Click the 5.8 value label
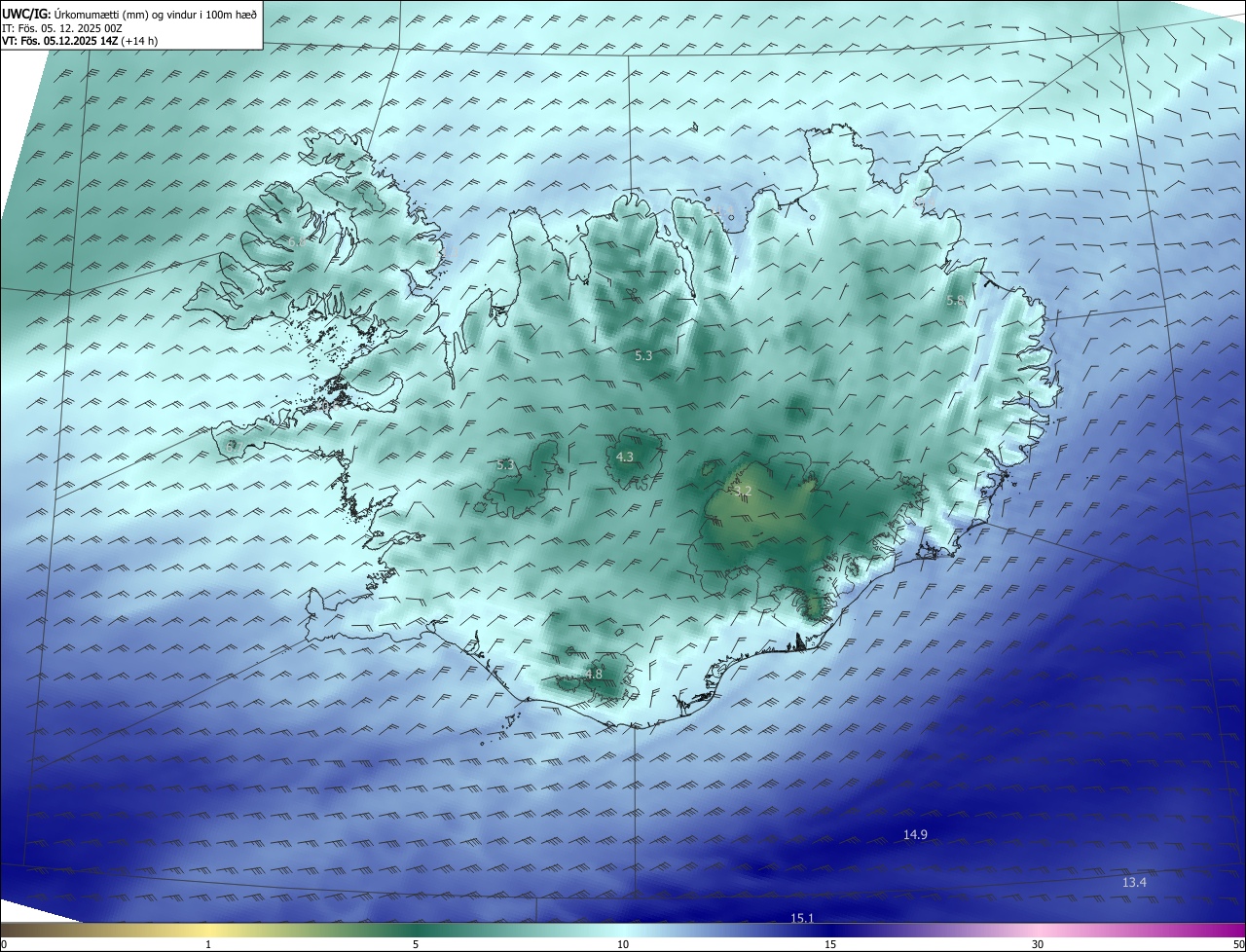This screenshot has height=952, width=1246. [955, 301]
